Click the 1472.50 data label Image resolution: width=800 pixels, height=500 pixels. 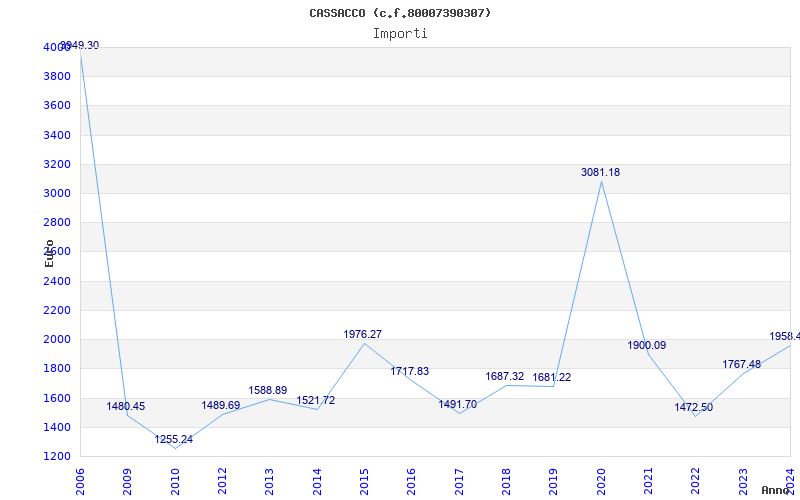coord(693,408)
